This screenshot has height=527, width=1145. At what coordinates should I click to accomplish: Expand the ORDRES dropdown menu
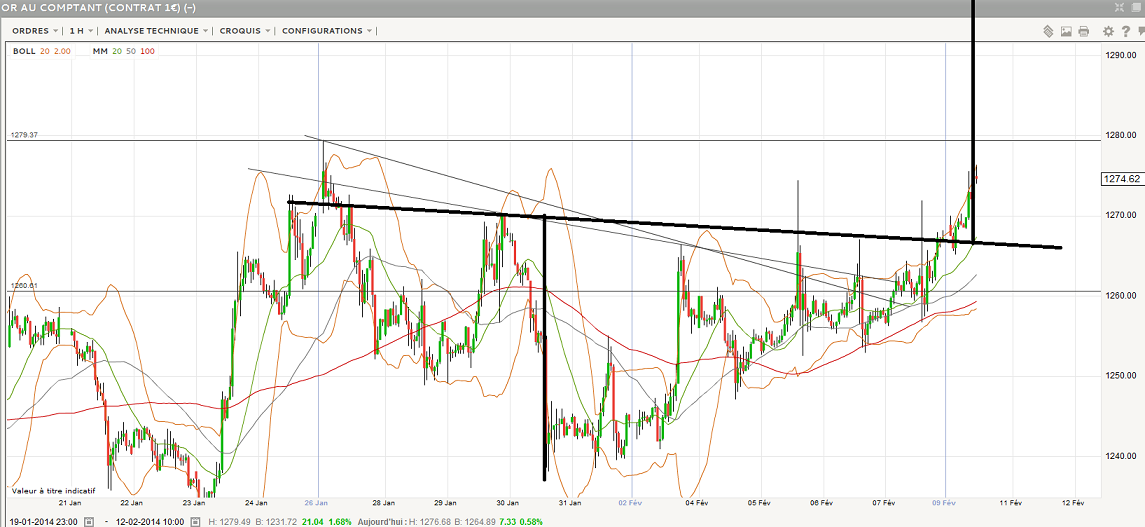click(35, 31)
